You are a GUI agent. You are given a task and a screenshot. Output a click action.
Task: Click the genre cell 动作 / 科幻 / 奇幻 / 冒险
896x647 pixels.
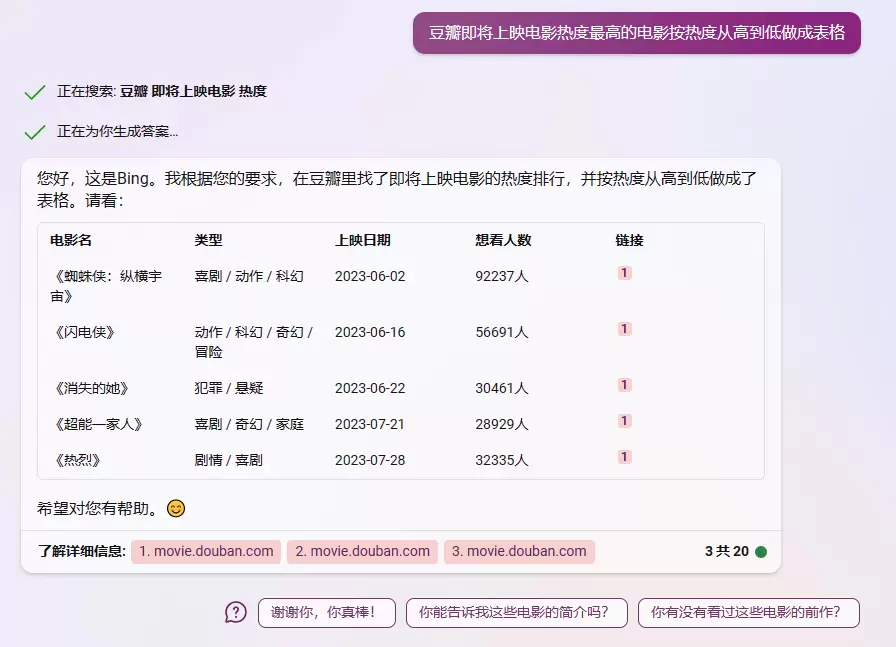point(254,342)
